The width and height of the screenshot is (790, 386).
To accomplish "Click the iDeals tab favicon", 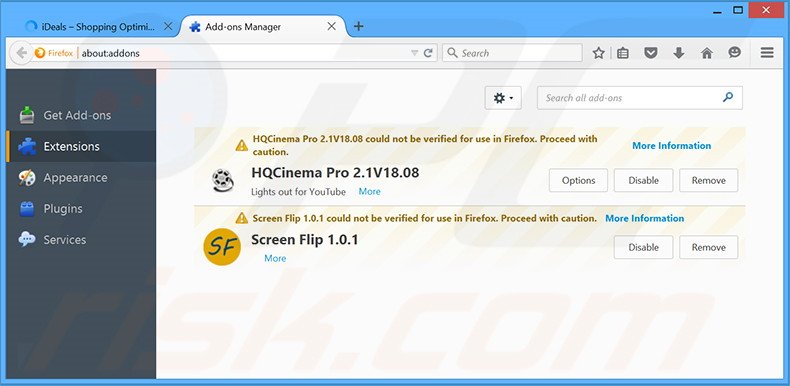I will (31, 26).
